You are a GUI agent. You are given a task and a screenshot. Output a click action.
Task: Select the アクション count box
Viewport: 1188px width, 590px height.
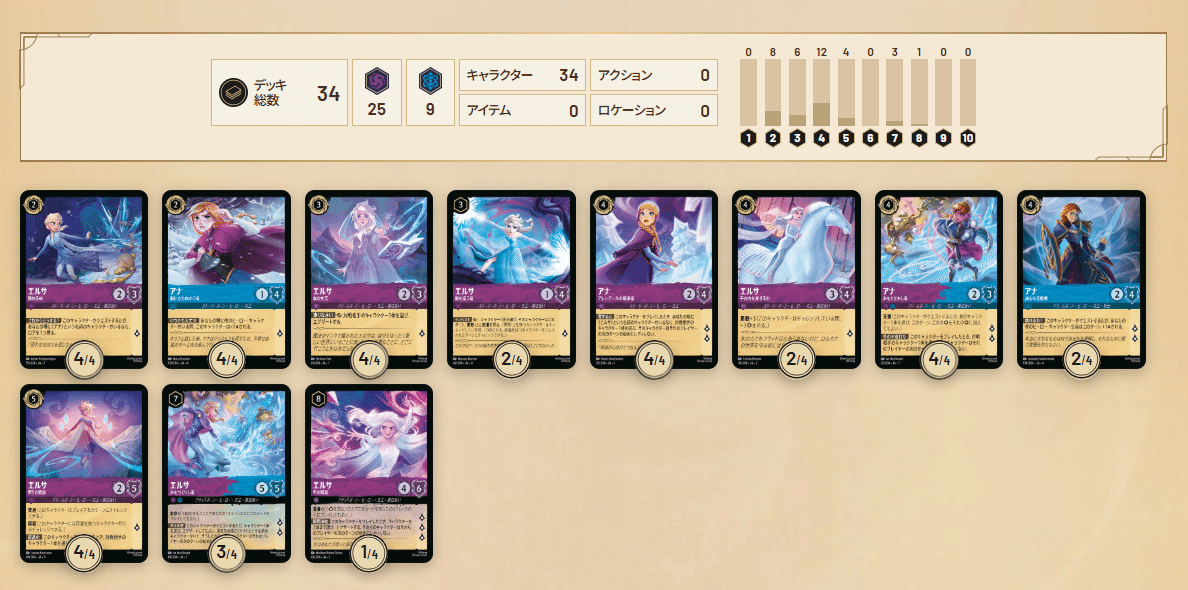click(x=654, y=75)
